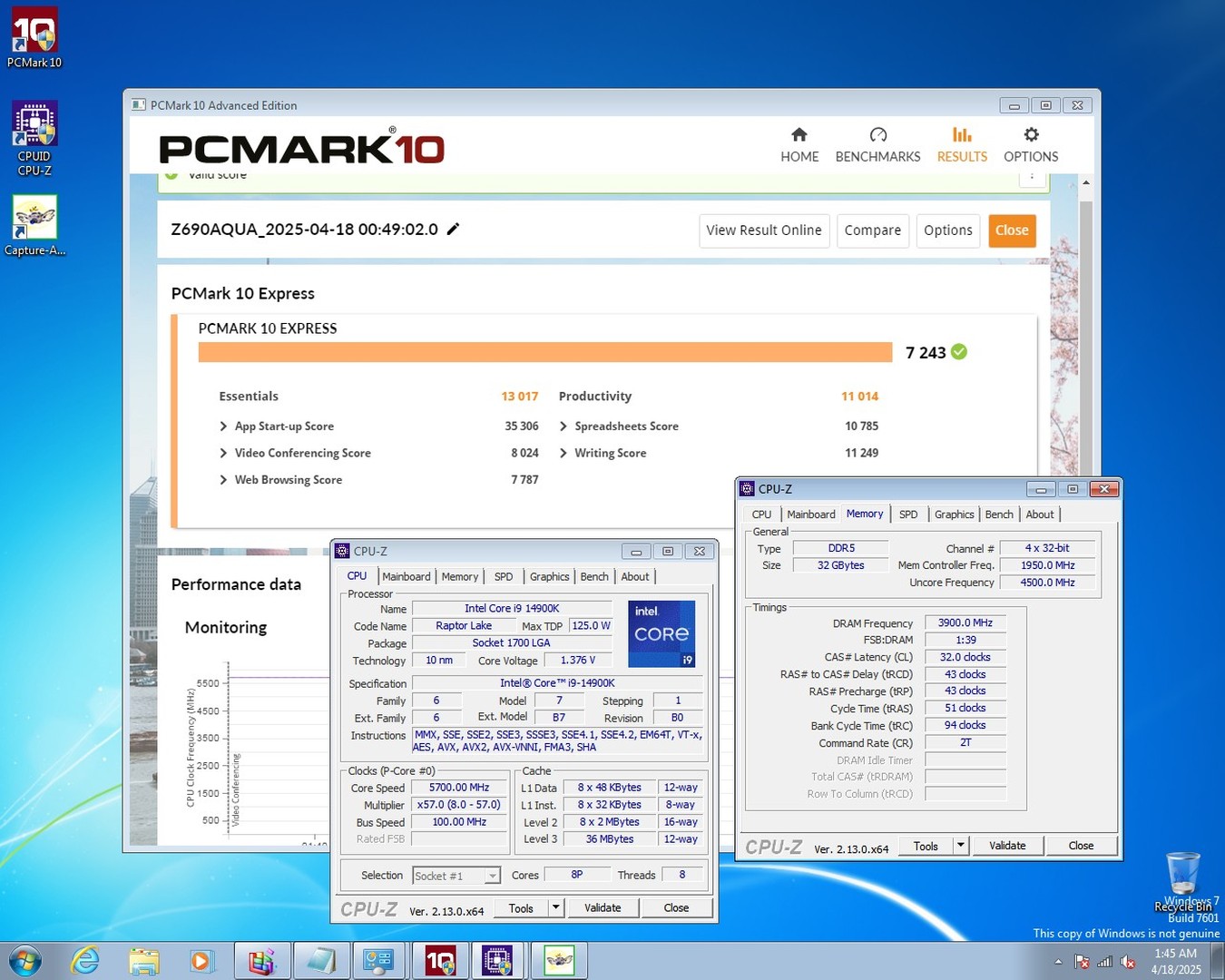1225x980 pixels.
Task: Click Close in CPU-Z CPU window
Action: point(677,907)
